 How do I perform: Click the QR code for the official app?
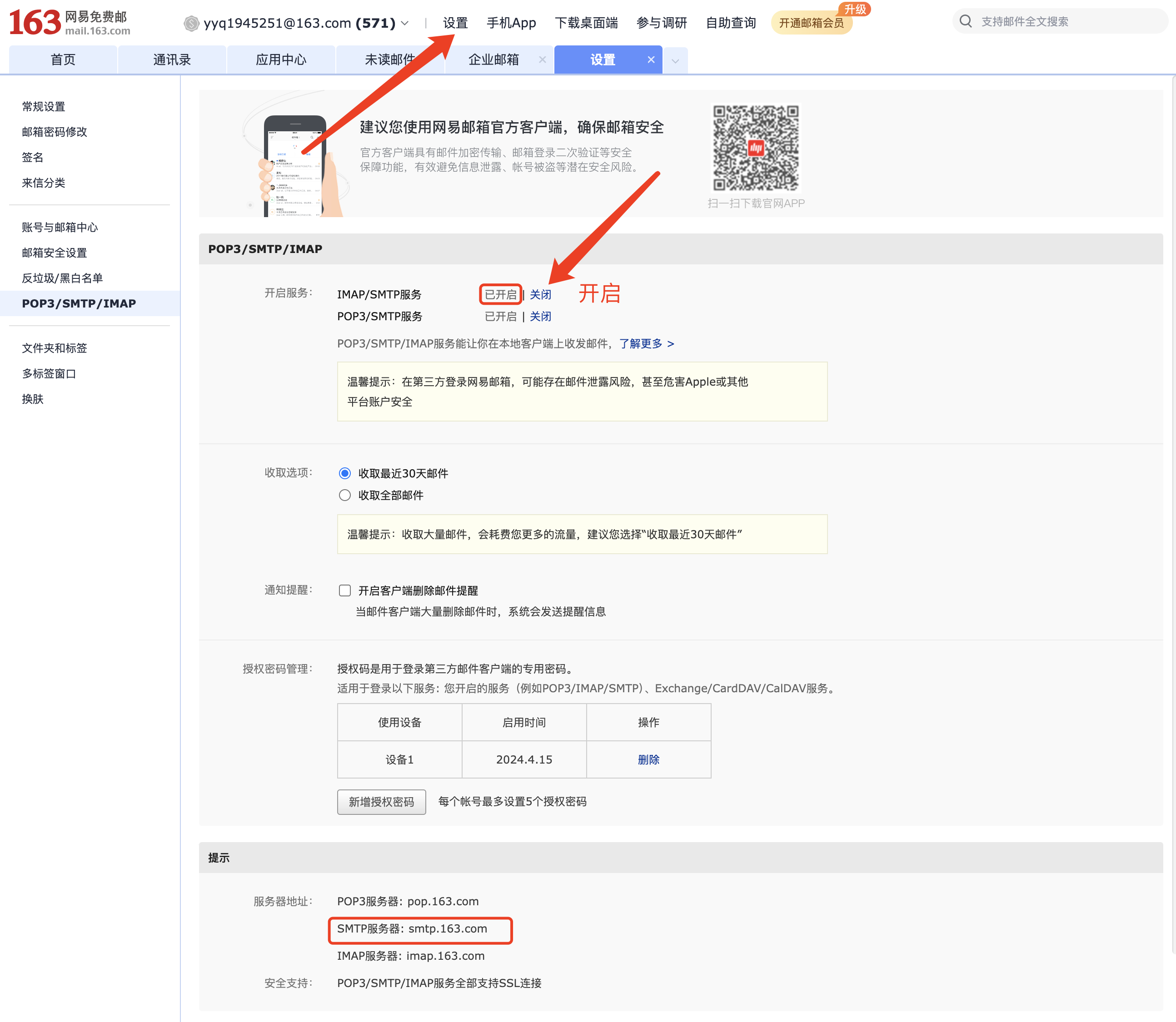pos(756,148)
